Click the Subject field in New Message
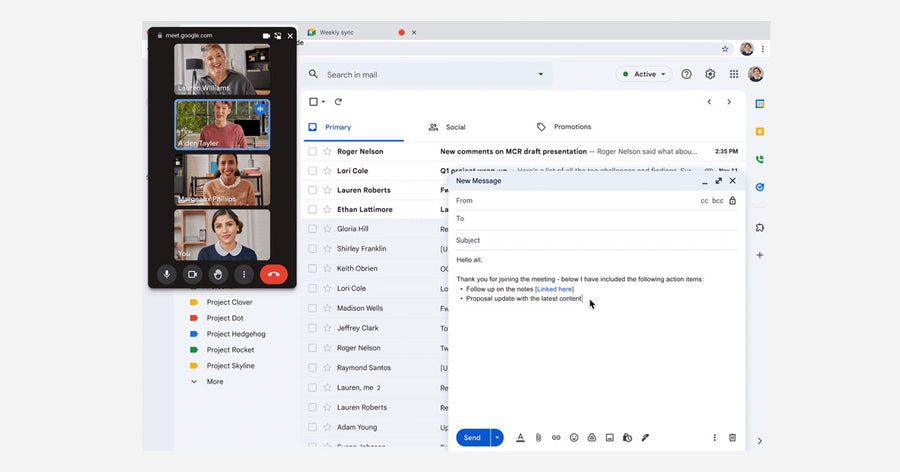The height and width of the screenshot is (472, 900). pos(596,241)
